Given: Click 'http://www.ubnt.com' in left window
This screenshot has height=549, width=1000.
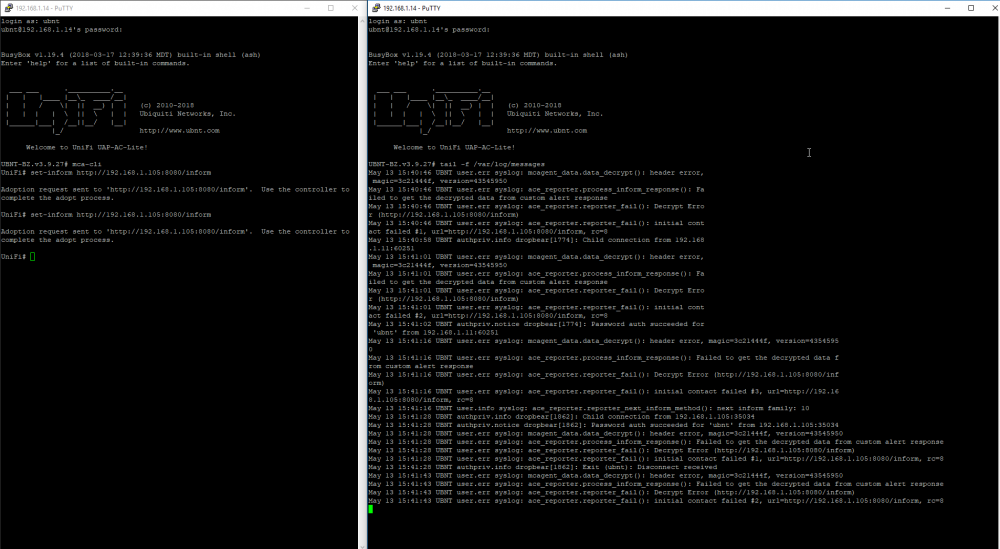Looking at the screenshot, I should (180, 131).
